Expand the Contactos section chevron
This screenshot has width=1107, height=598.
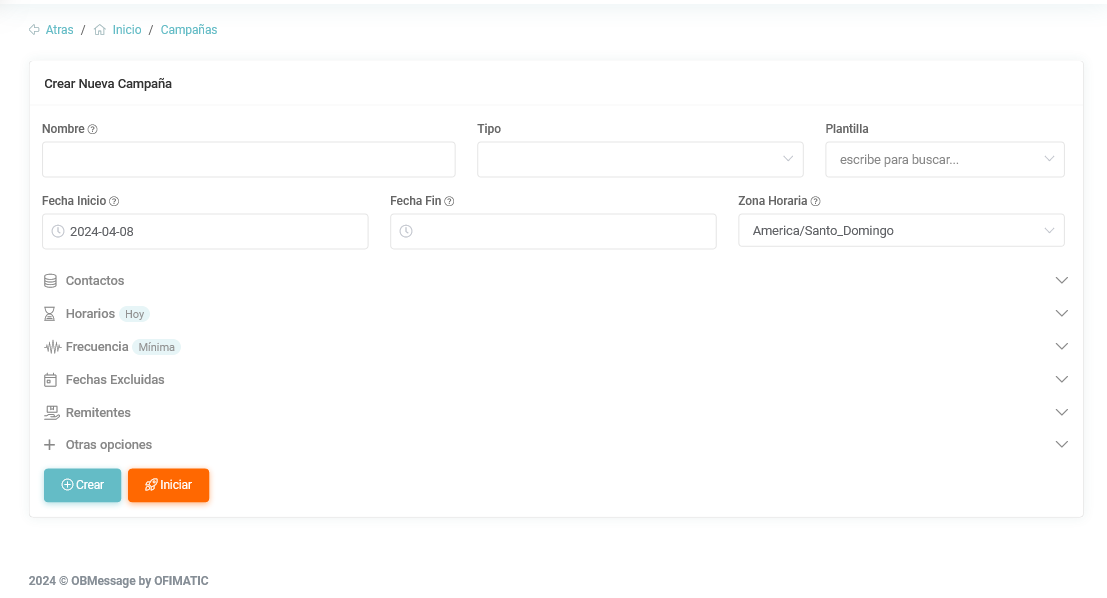coord(1062,281)
